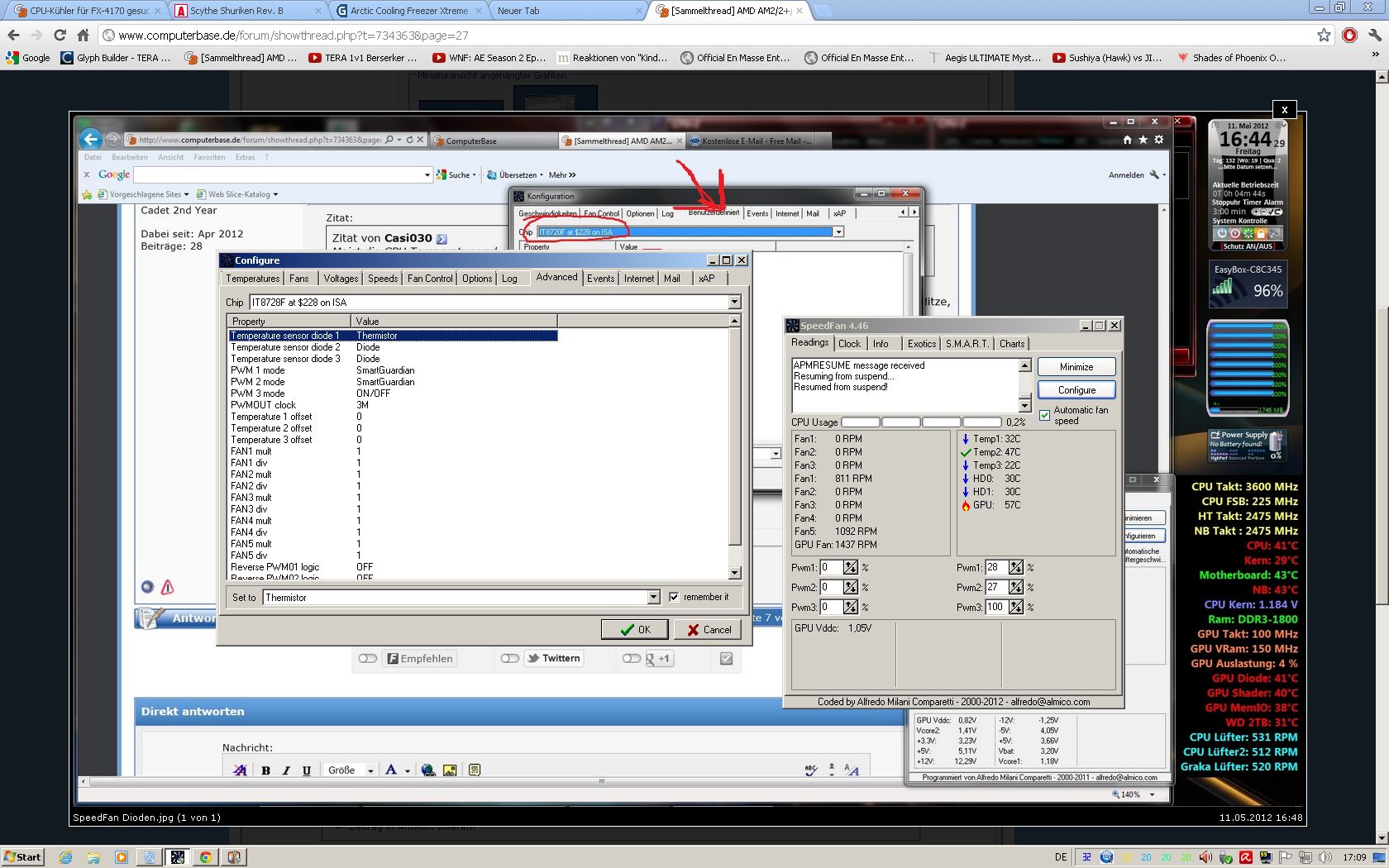Click OK in the Configure dialog
This screenshot has width=1389, height=868.
(x=636, y=630)
